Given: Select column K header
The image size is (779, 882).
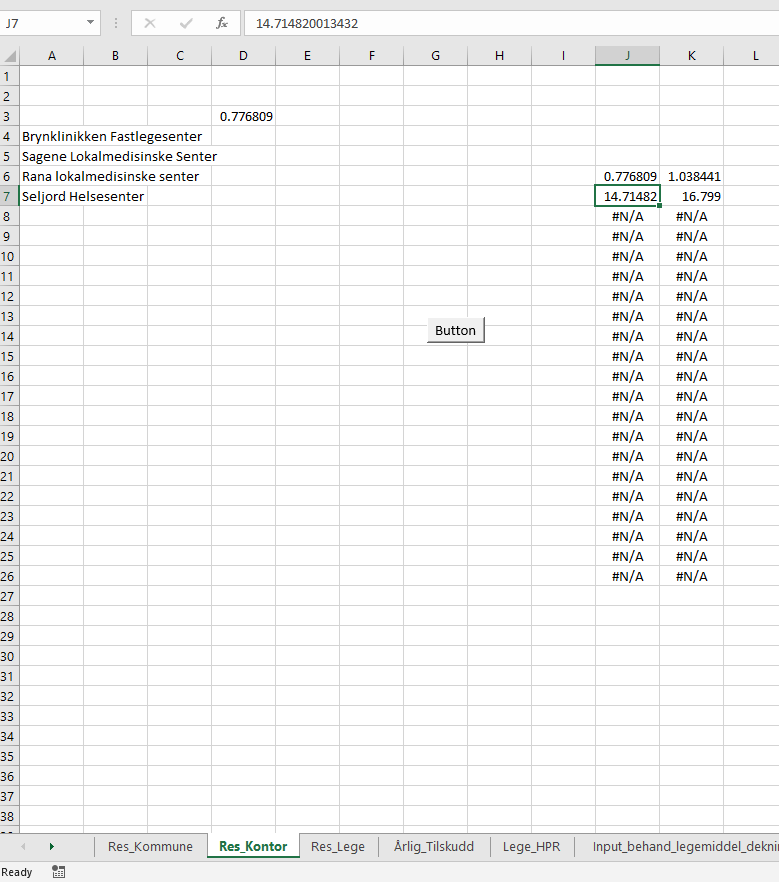Looking at the screenshot, I should click(x=692, y=56).
